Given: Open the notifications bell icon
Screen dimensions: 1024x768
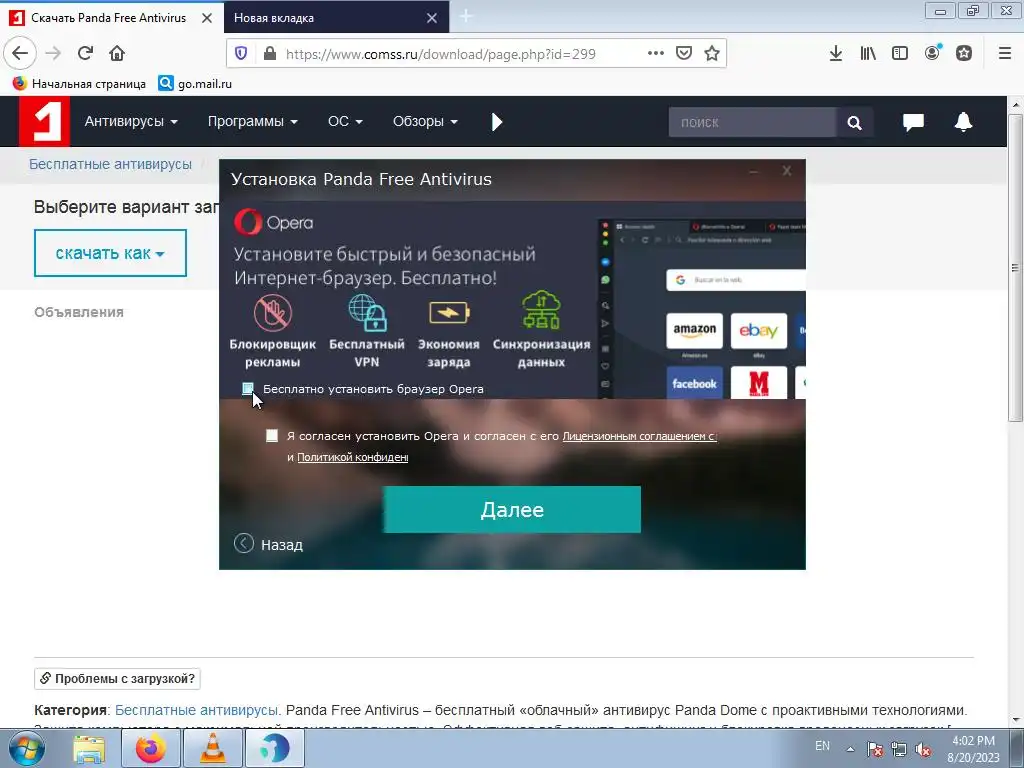Looking at the screenshot, I should click(963, 122).
